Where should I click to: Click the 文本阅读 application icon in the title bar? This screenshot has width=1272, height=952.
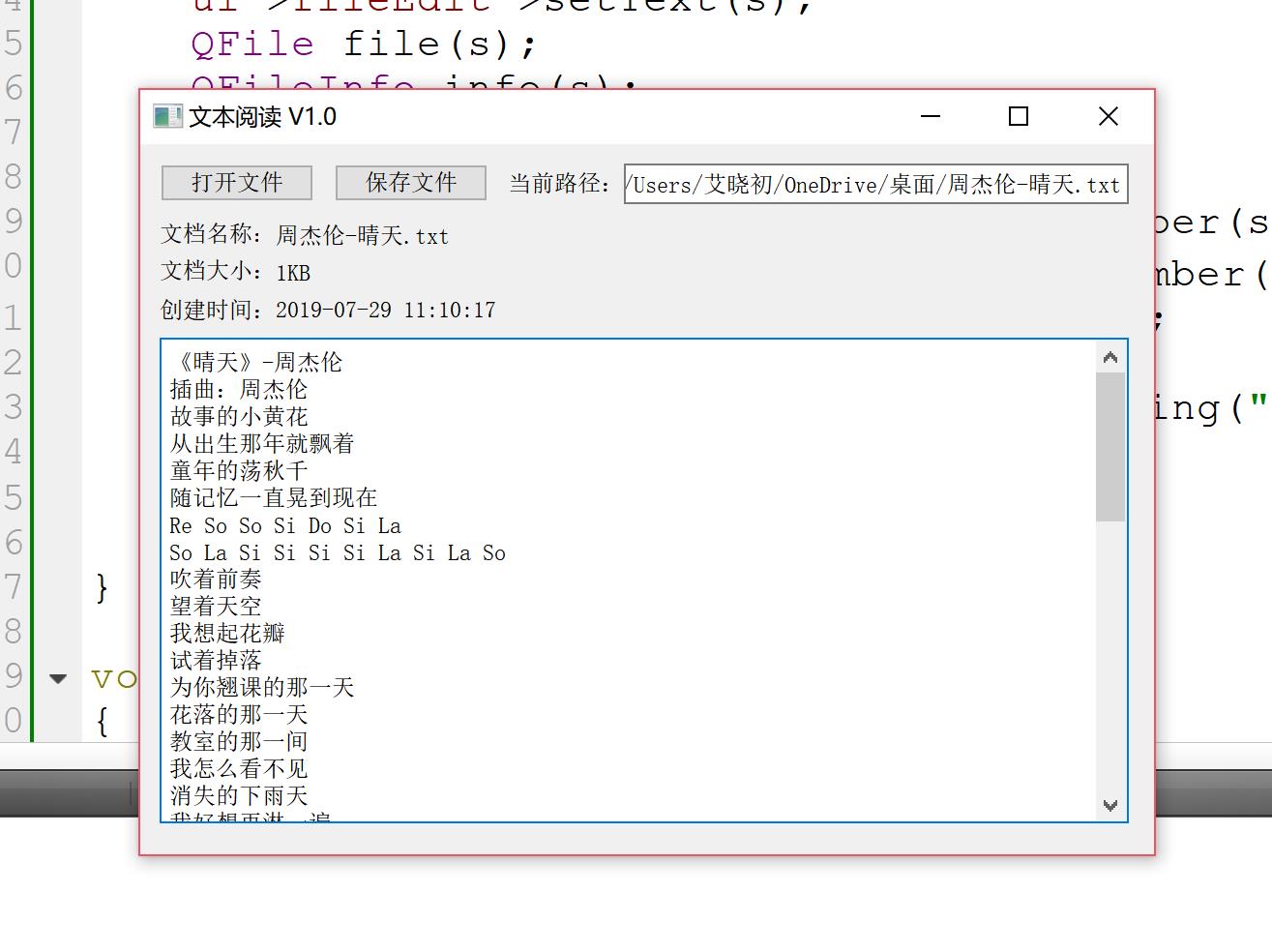(x=165, y=116)
